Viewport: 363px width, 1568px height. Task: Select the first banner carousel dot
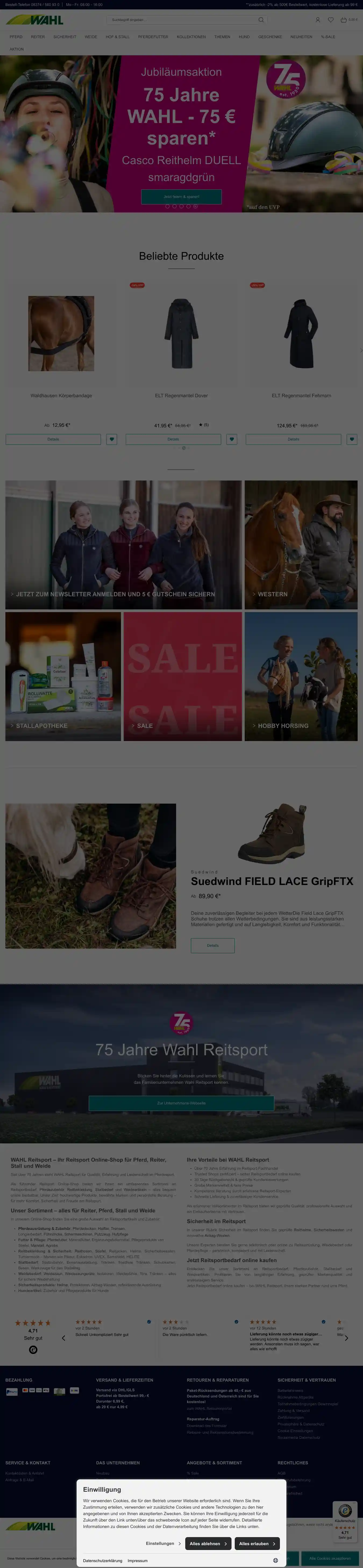point(168,206)
